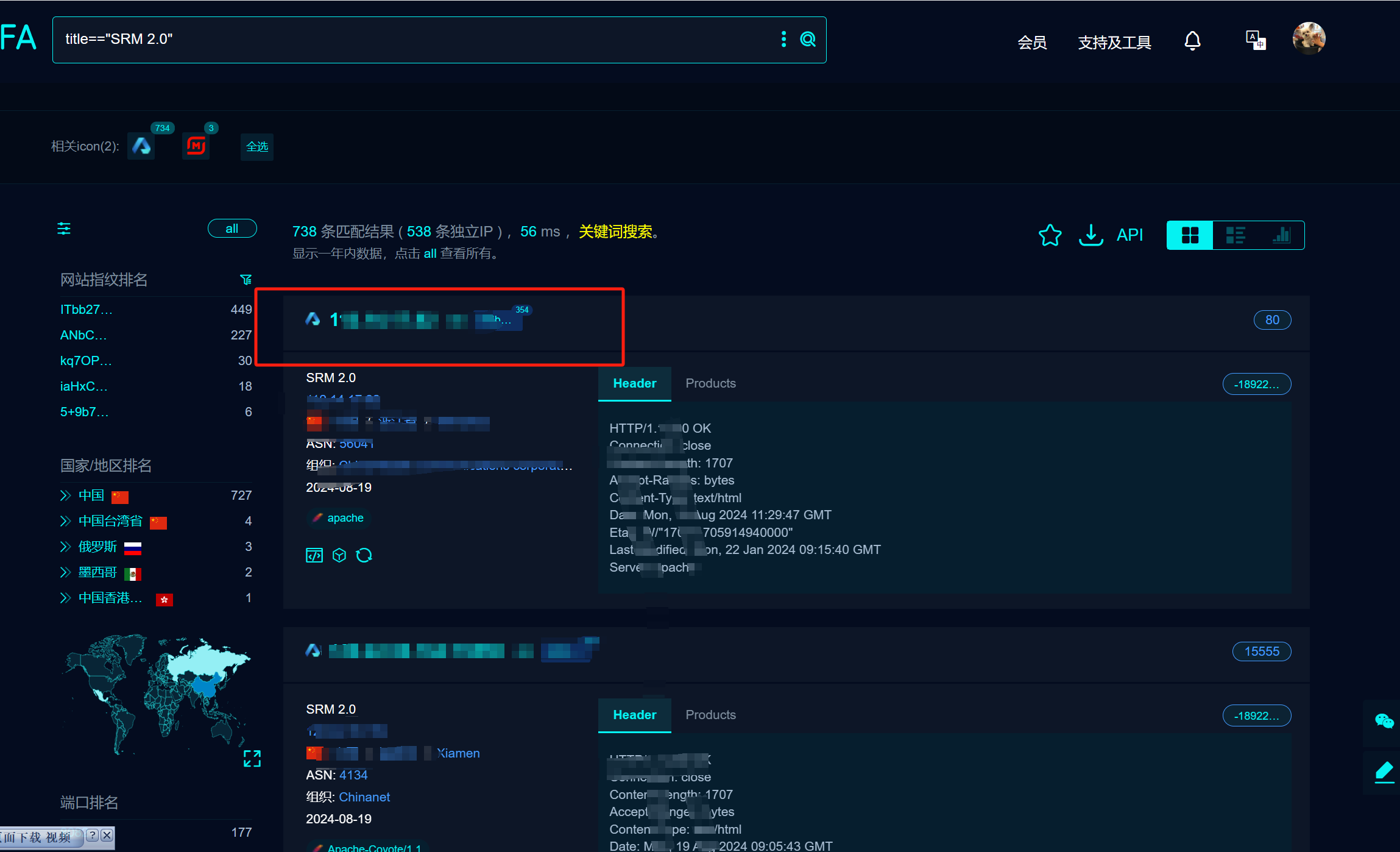Expand the 中国 country entry

[65, 495]
